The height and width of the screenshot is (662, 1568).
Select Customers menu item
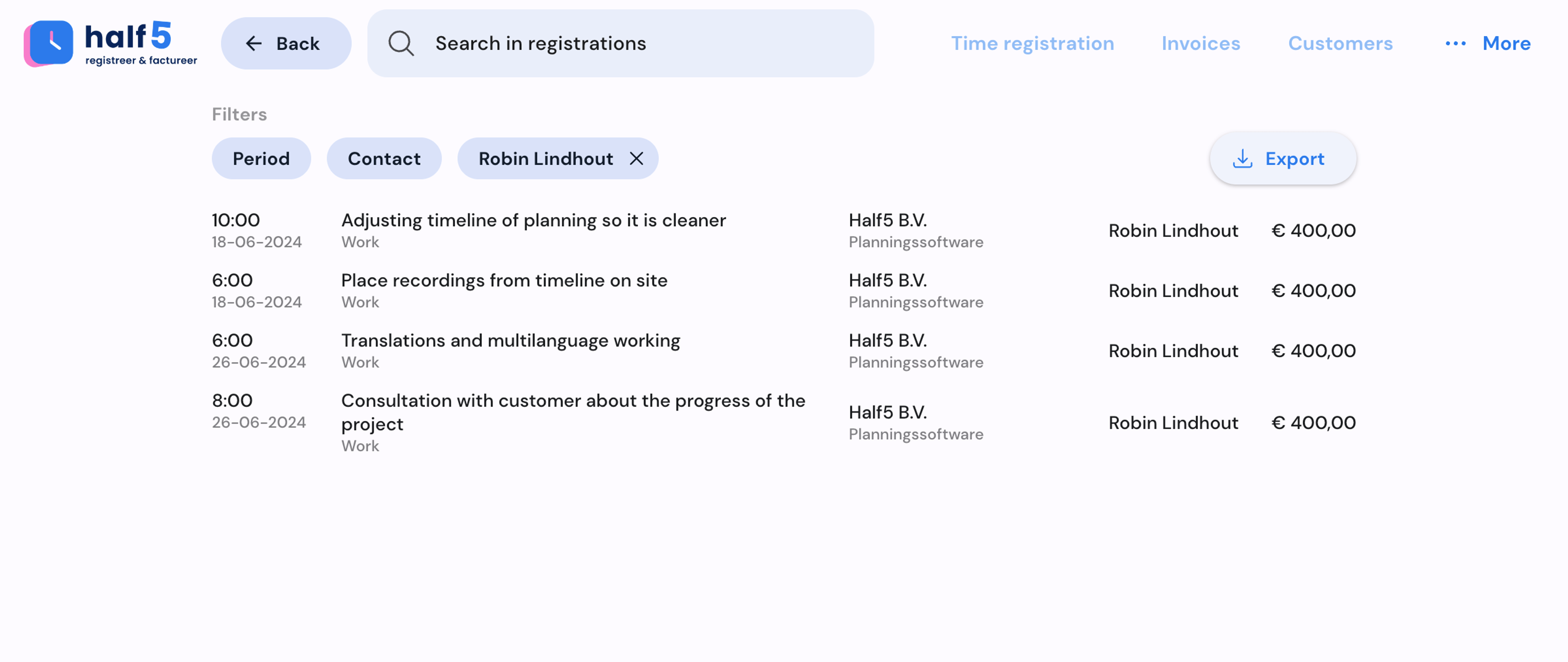1341,42
